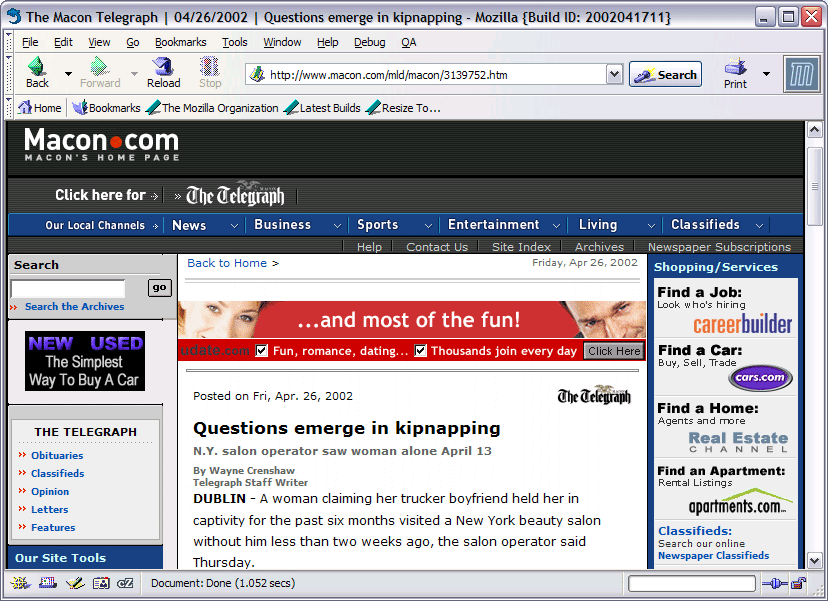Open Composer from status bar component icon
The width and height of the screenshot is (828, 601).
[x=75, y=583]
